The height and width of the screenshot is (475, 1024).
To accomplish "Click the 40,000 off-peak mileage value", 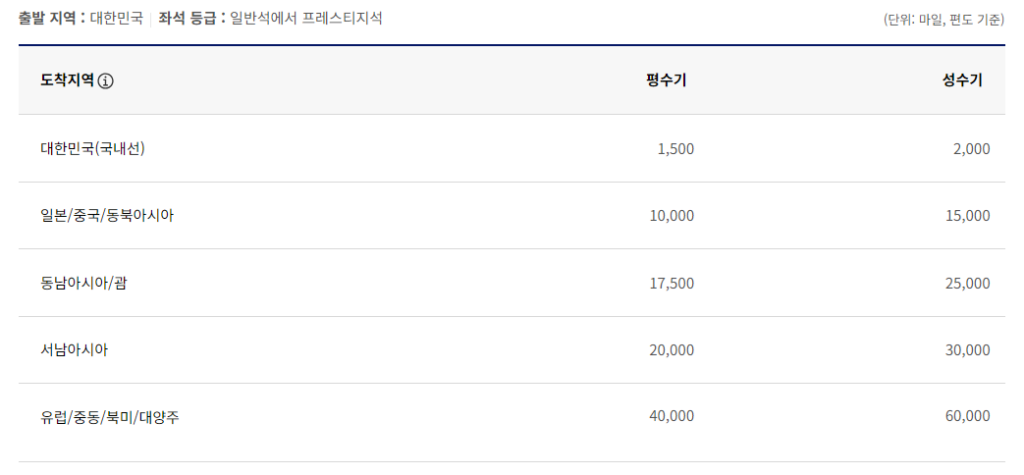I will tap(671, 417).
